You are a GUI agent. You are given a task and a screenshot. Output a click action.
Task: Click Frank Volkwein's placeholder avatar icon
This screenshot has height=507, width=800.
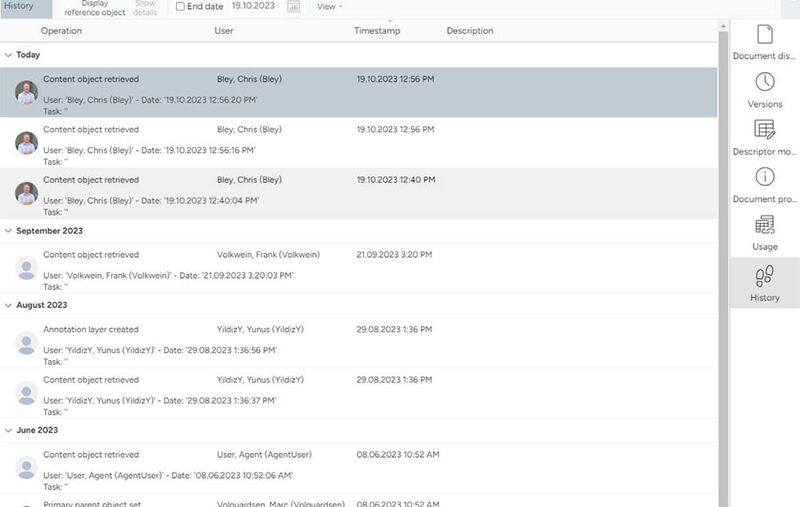[26, 268]
